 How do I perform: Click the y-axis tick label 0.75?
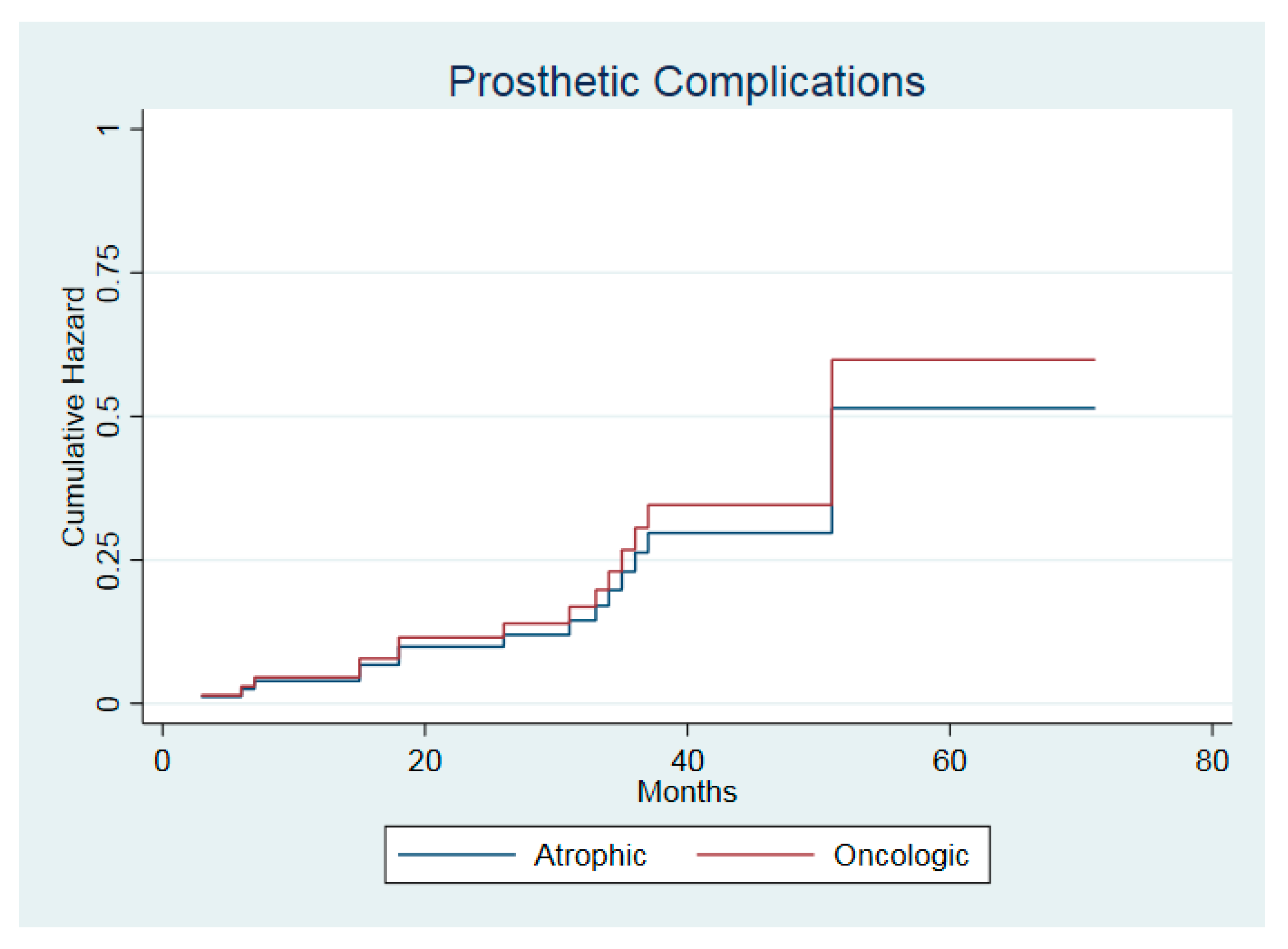point(108,273)
